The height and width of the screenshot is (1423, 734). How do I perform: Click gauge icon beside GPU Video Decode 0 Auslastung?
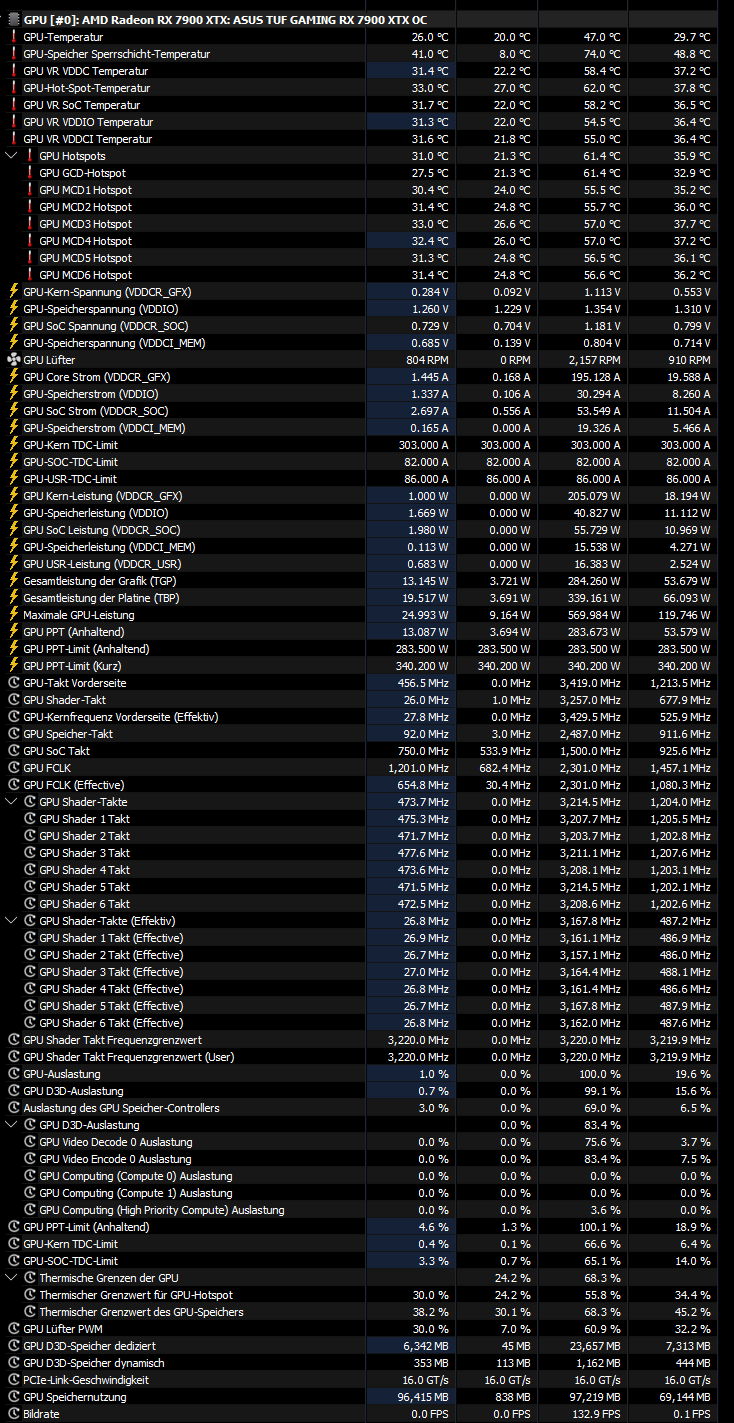coord(29,1142)
